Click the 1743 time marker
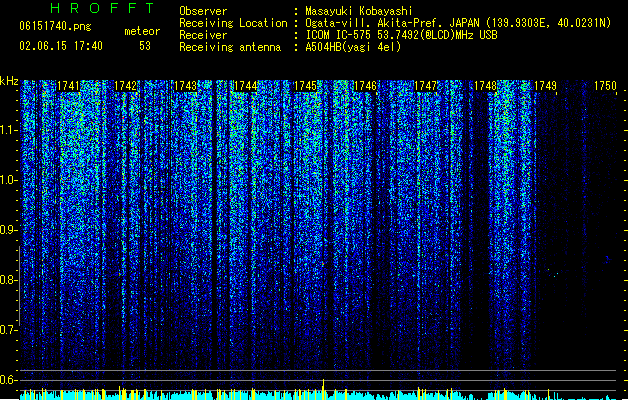 point(185,86)
